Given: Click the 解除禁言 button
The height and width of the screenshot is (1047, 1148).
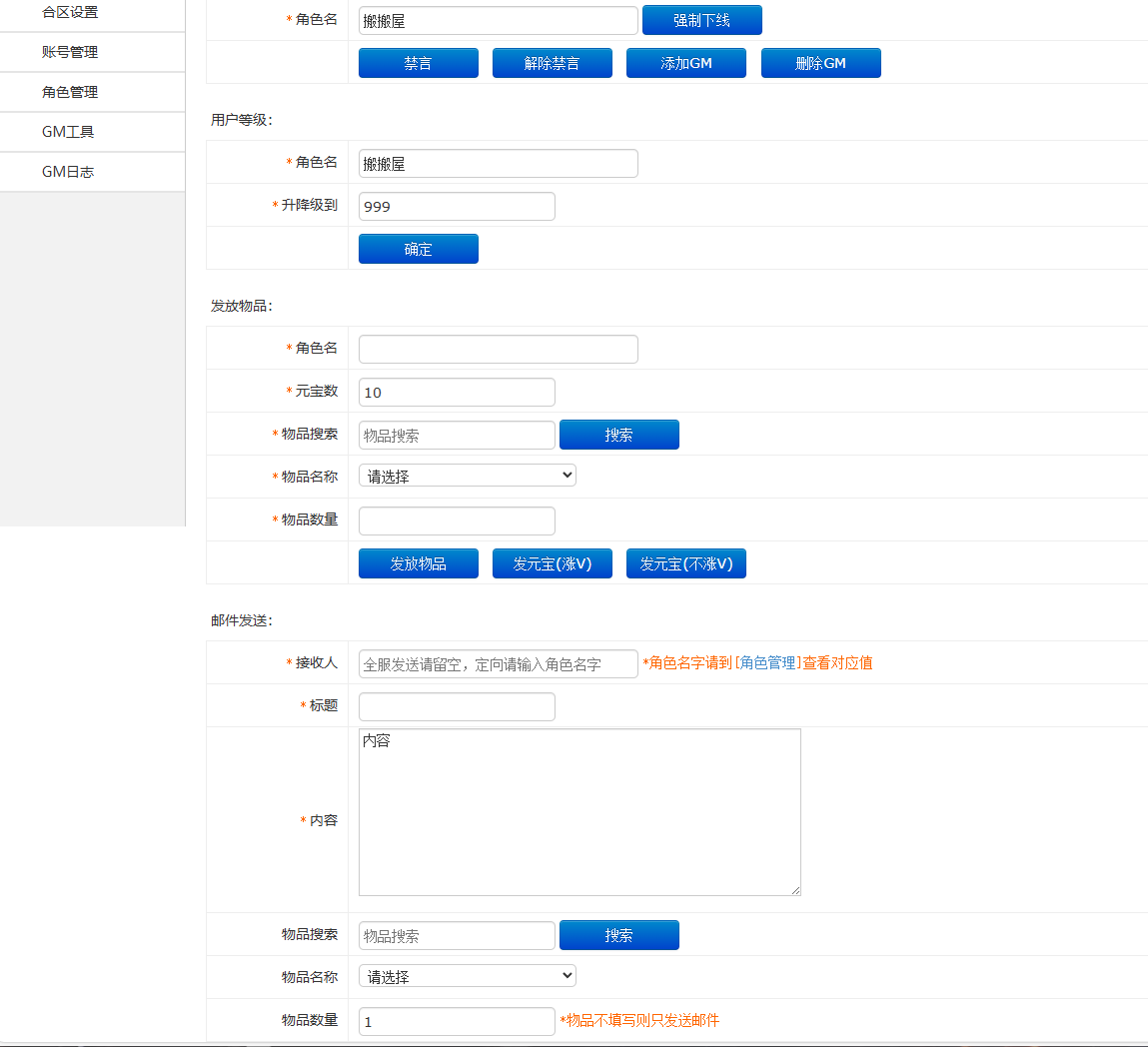Looking at the screenshot, I should pyautogui.click(x=552, y=63).
